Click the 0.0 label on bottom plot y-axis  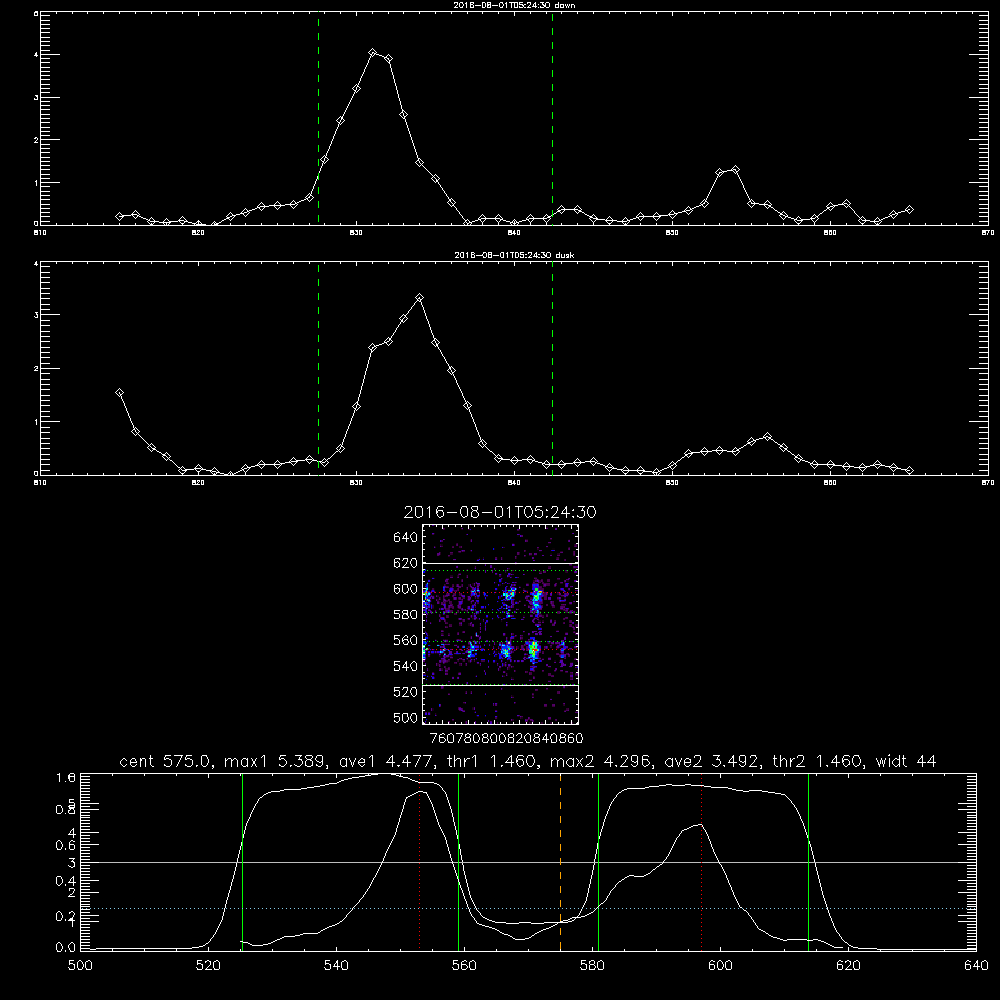pos(66,948)
